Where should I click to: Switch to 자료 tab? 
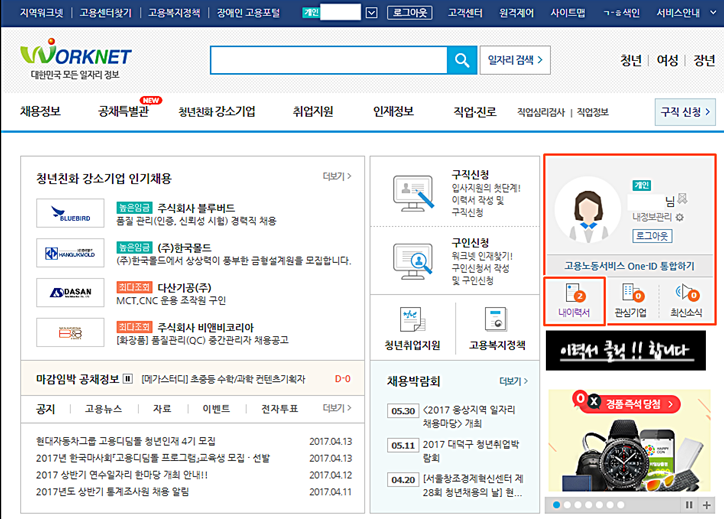(162, 409)
